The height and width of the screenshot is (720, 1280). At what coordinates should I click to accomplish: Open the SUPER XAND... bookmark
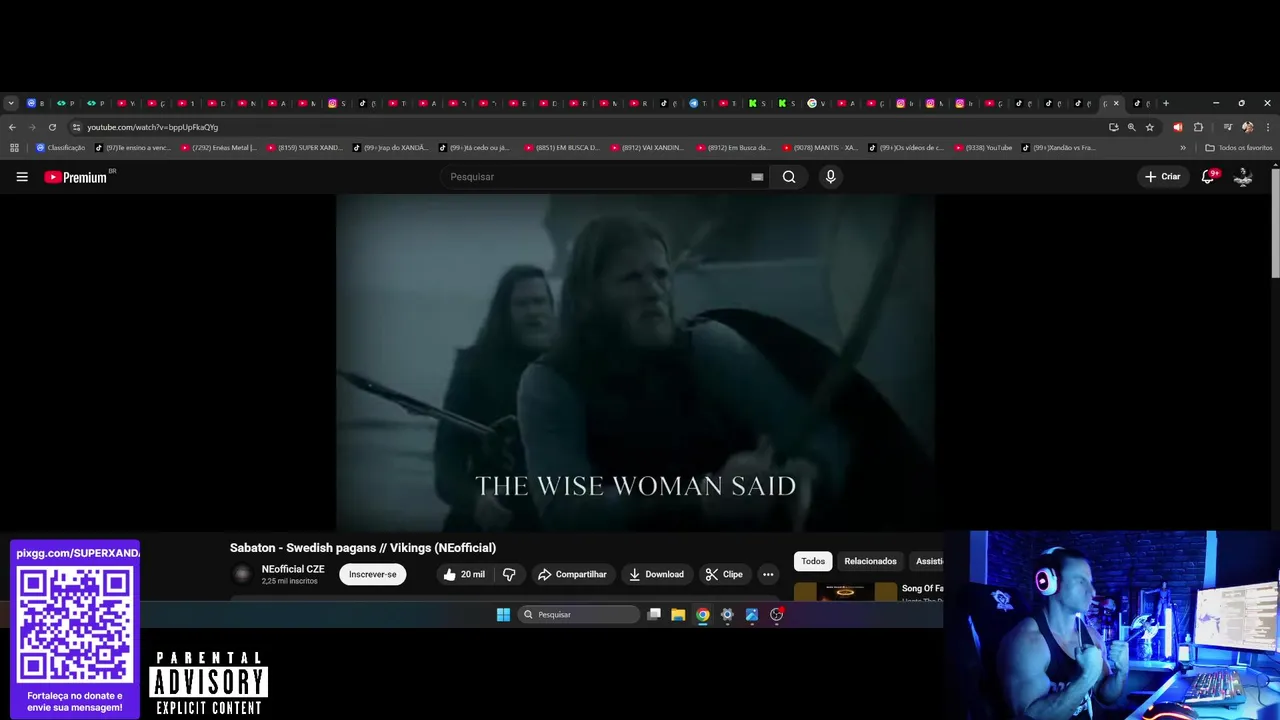click(305, 148)
